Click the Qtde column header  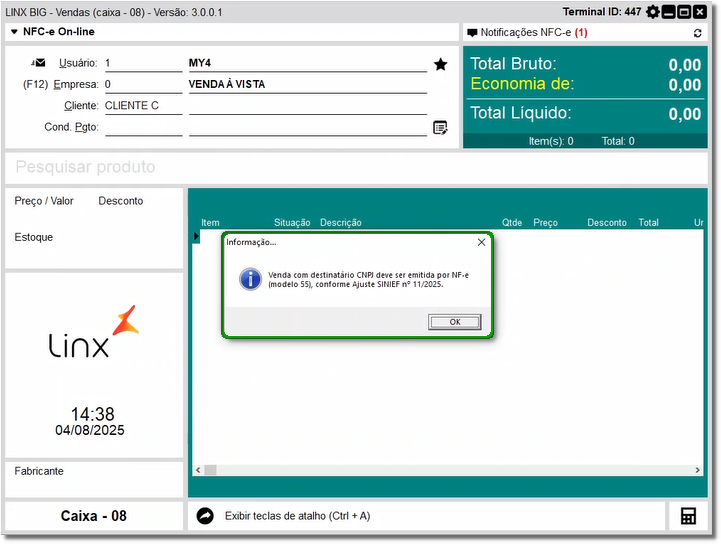(x=512, y=223)
